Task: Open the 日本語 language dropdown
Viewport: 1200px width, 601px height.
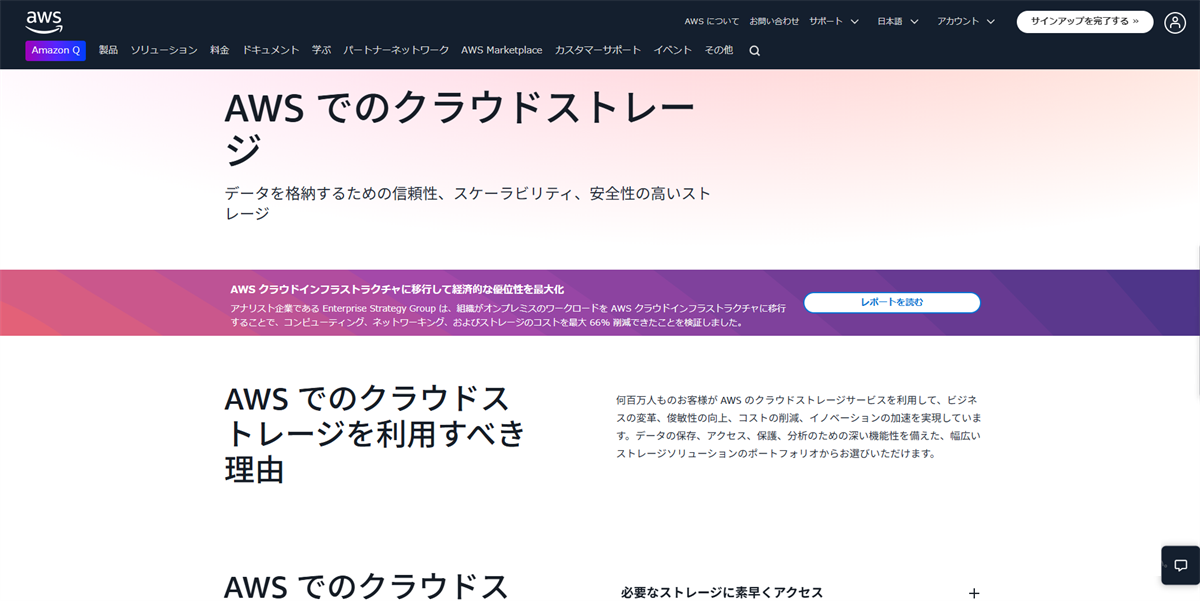Action: point(898,21)
